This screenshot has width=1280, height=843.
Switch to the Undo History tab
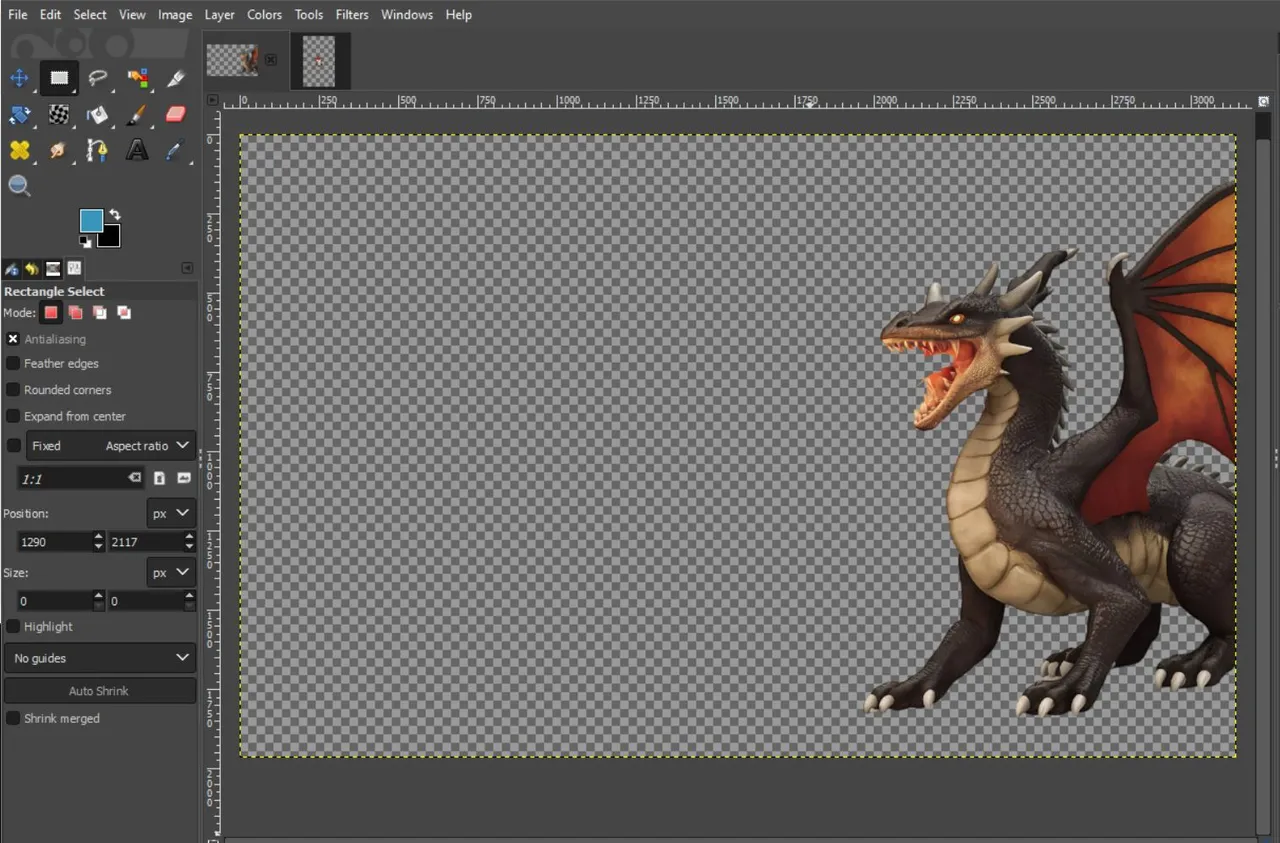[32, 268]
